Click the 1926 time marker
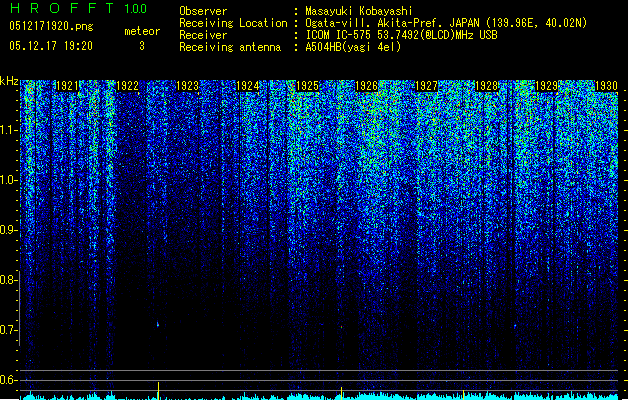This screenshot has width=629, height=400. [367, 86]
